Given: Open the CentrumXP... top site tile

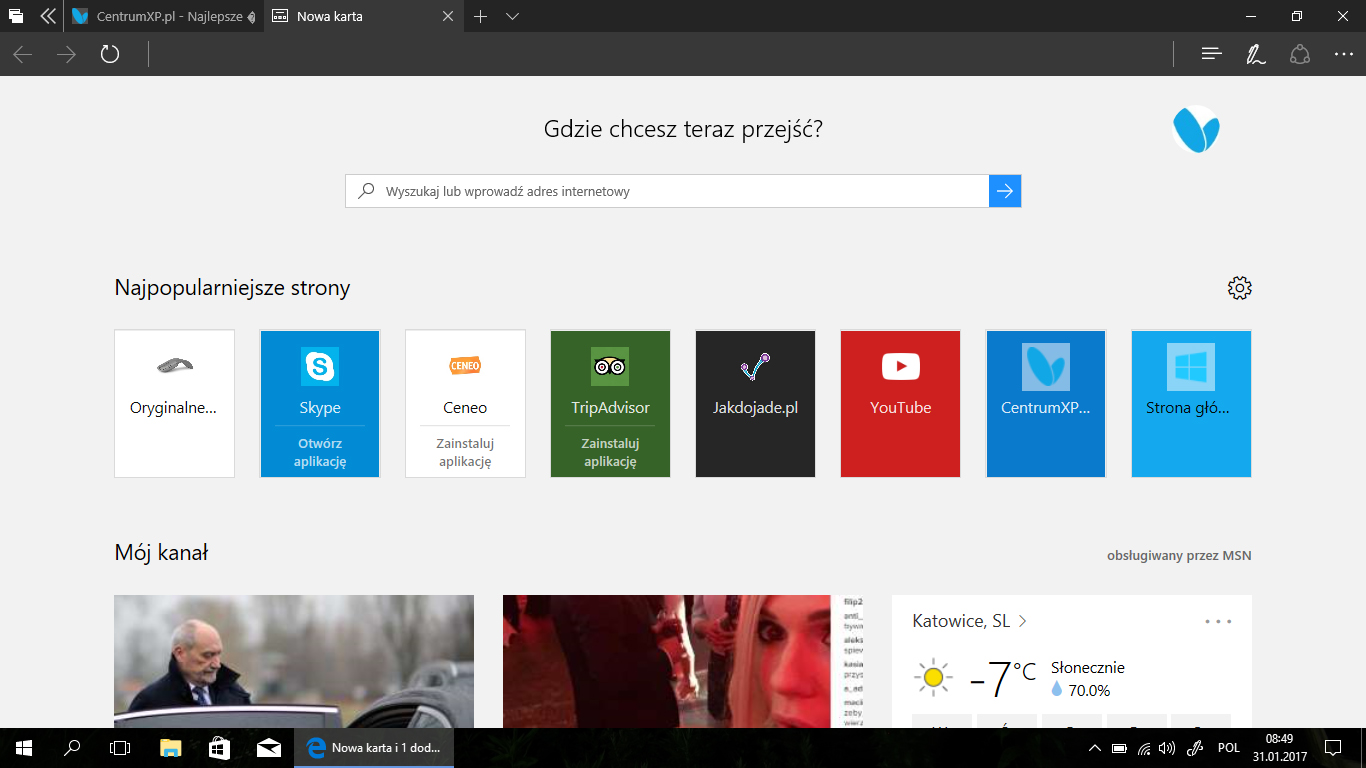Looking at the screenshot, I should tap(1046, 404).
